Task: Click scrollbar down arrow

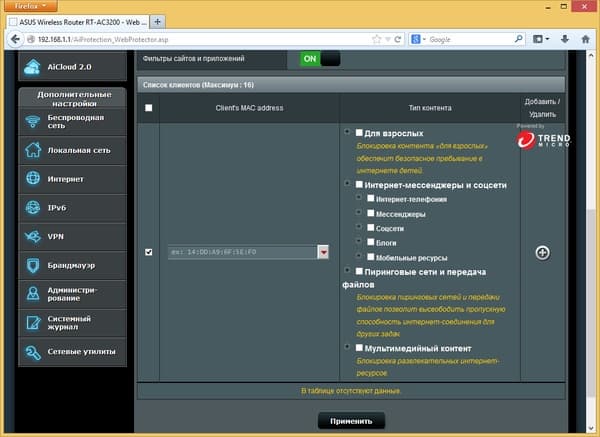Action: point(590,429)
